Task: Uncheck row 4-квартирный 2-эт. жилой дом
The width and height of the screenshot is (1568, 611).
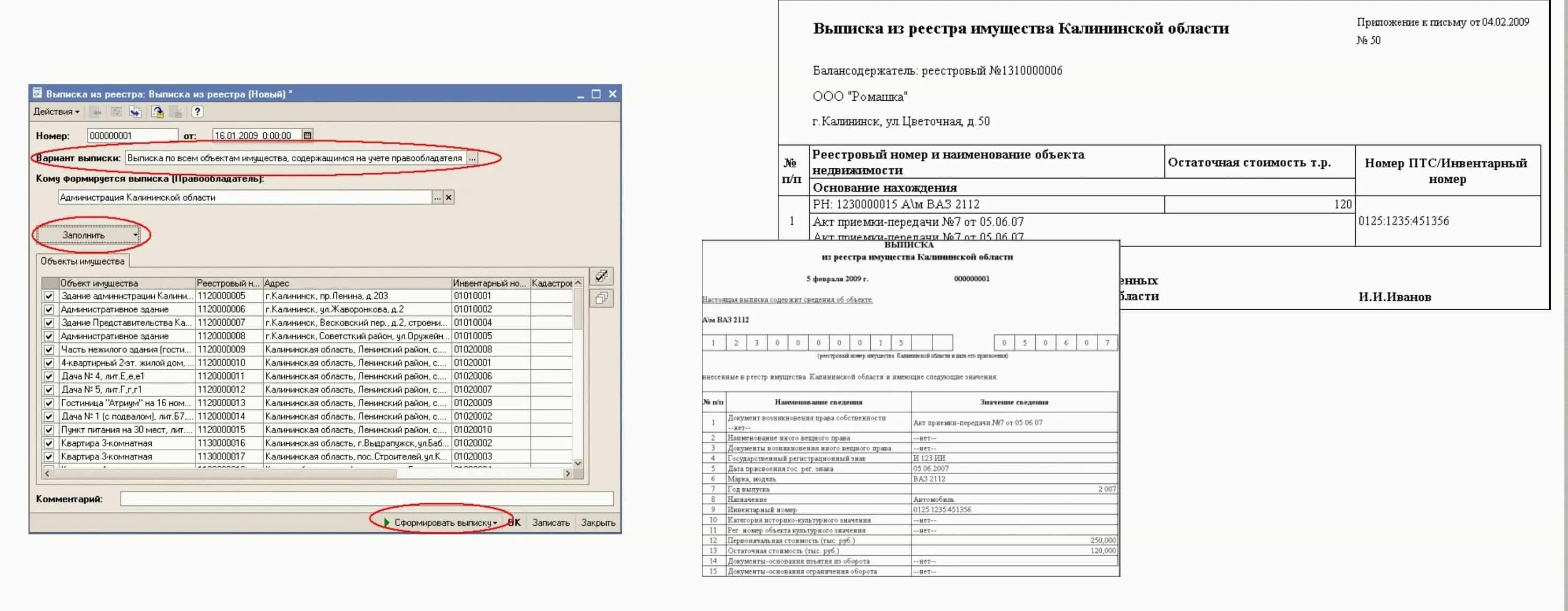Action: [x=49, y=363]
